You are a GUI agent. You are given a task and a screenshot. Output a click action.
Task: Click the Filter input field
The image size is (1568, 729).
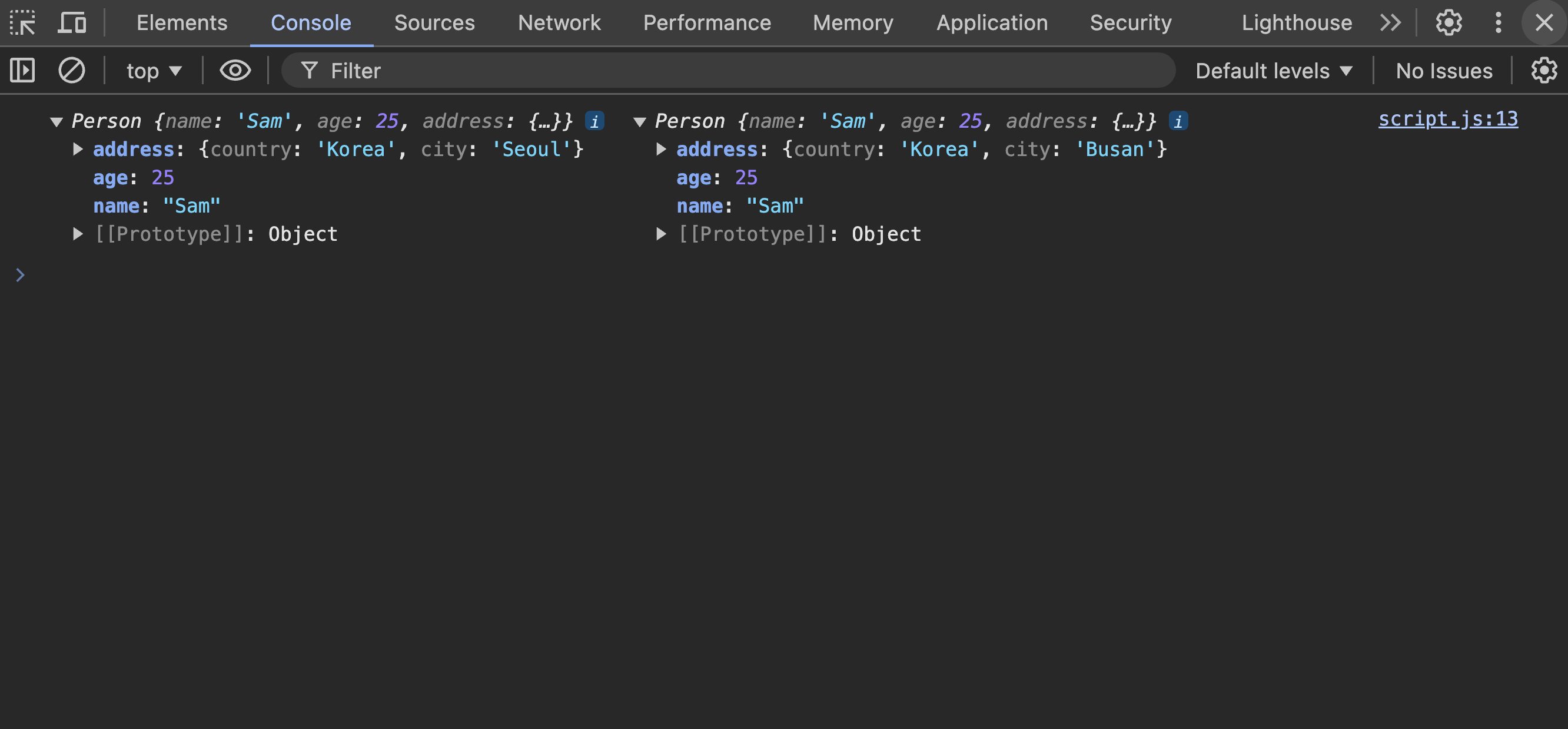tap(730, 71)
